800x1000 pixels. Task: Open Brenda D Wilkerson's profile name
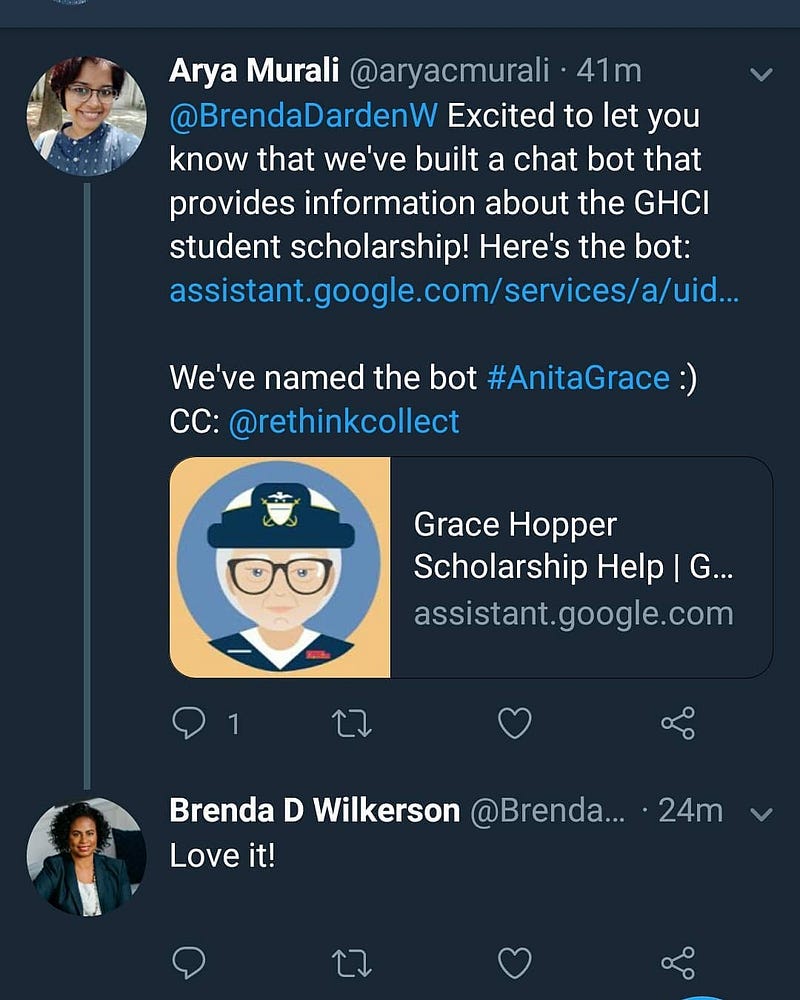tap(315, 810)
